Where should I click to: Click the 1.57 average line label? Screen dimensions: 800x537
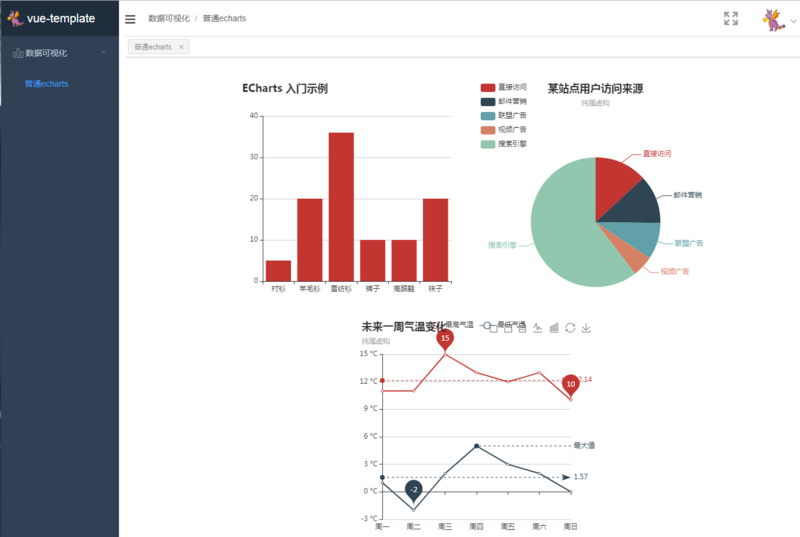tap(581, 477)
